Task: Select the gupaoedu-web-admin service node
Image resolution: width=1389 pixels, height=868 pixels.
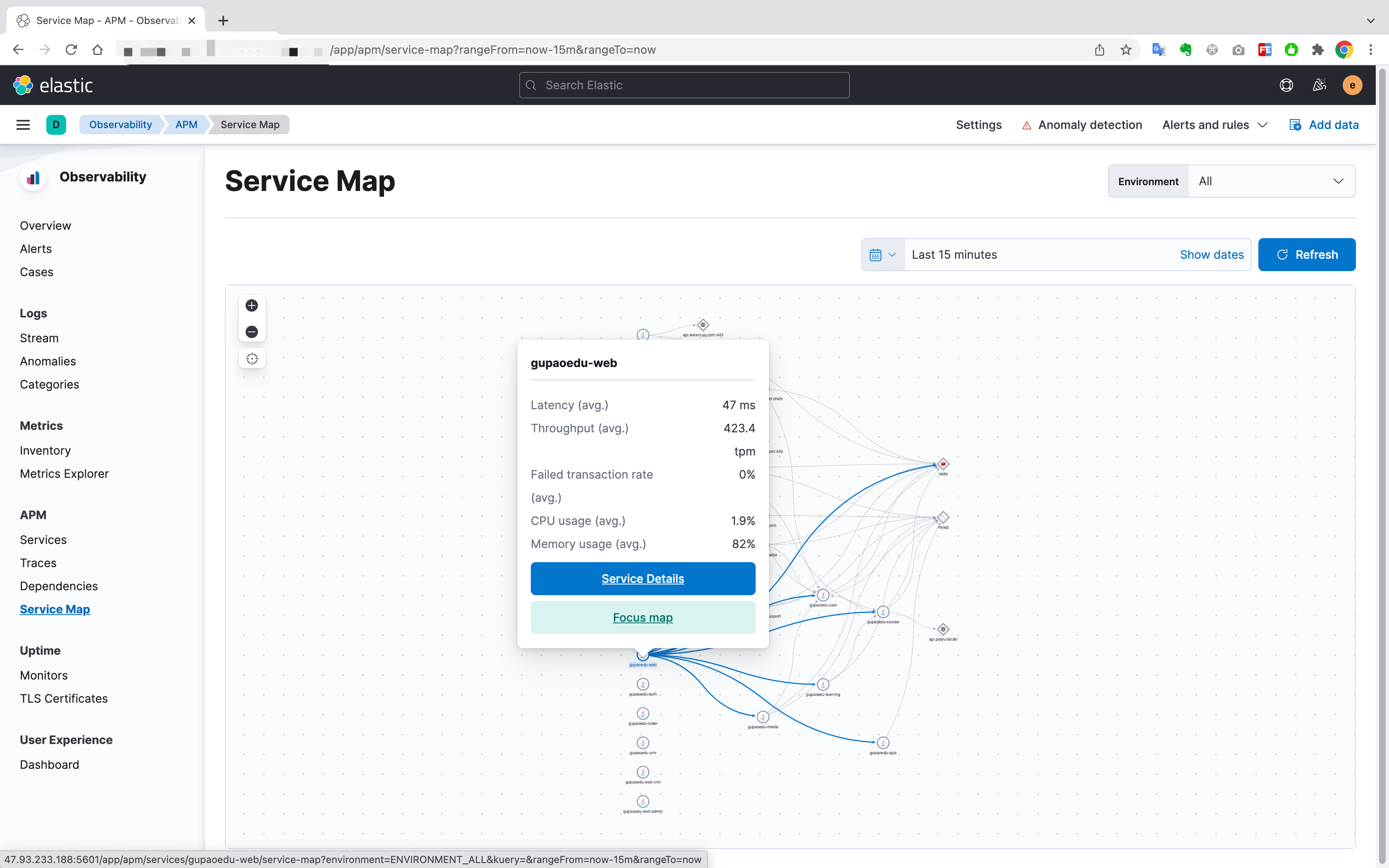Action: [643, 801]
